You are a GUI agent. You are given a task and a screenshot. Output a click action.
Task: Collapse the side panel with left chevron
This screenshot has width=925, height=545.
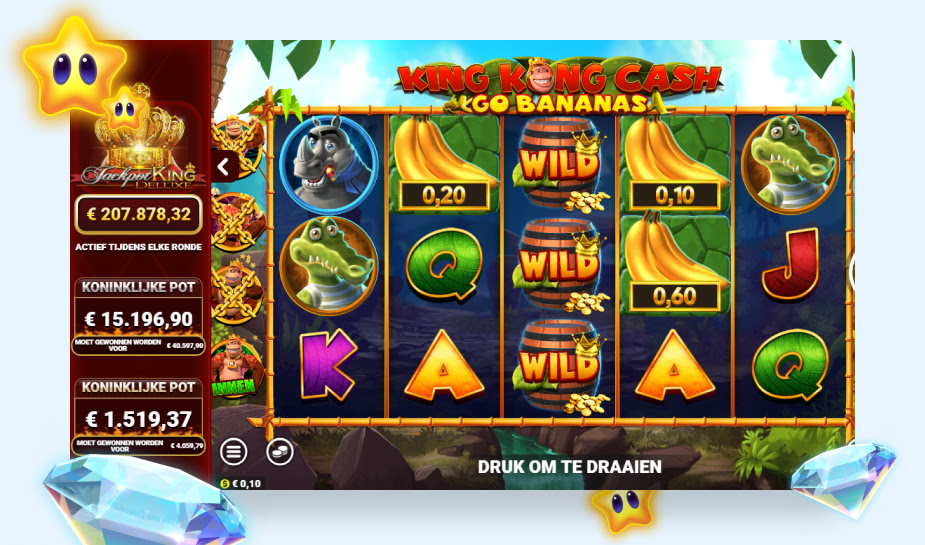click(224, 167)
